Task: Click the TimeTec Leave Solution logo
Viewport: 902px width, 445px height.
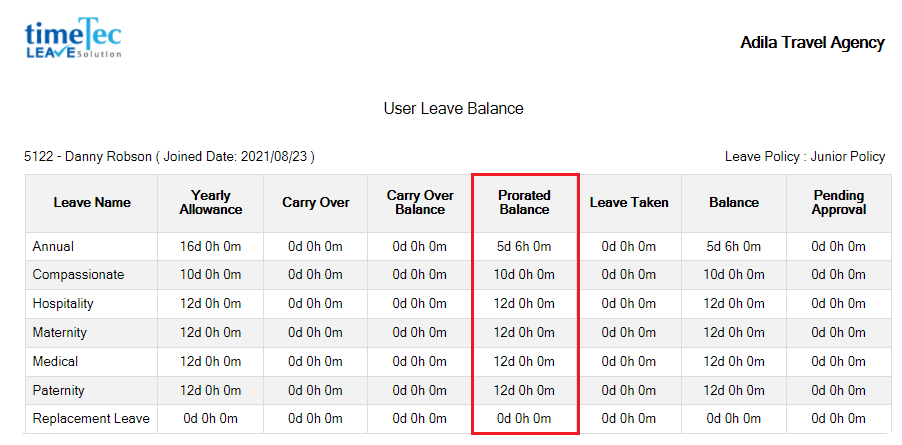Action: (x=72, y=37)
